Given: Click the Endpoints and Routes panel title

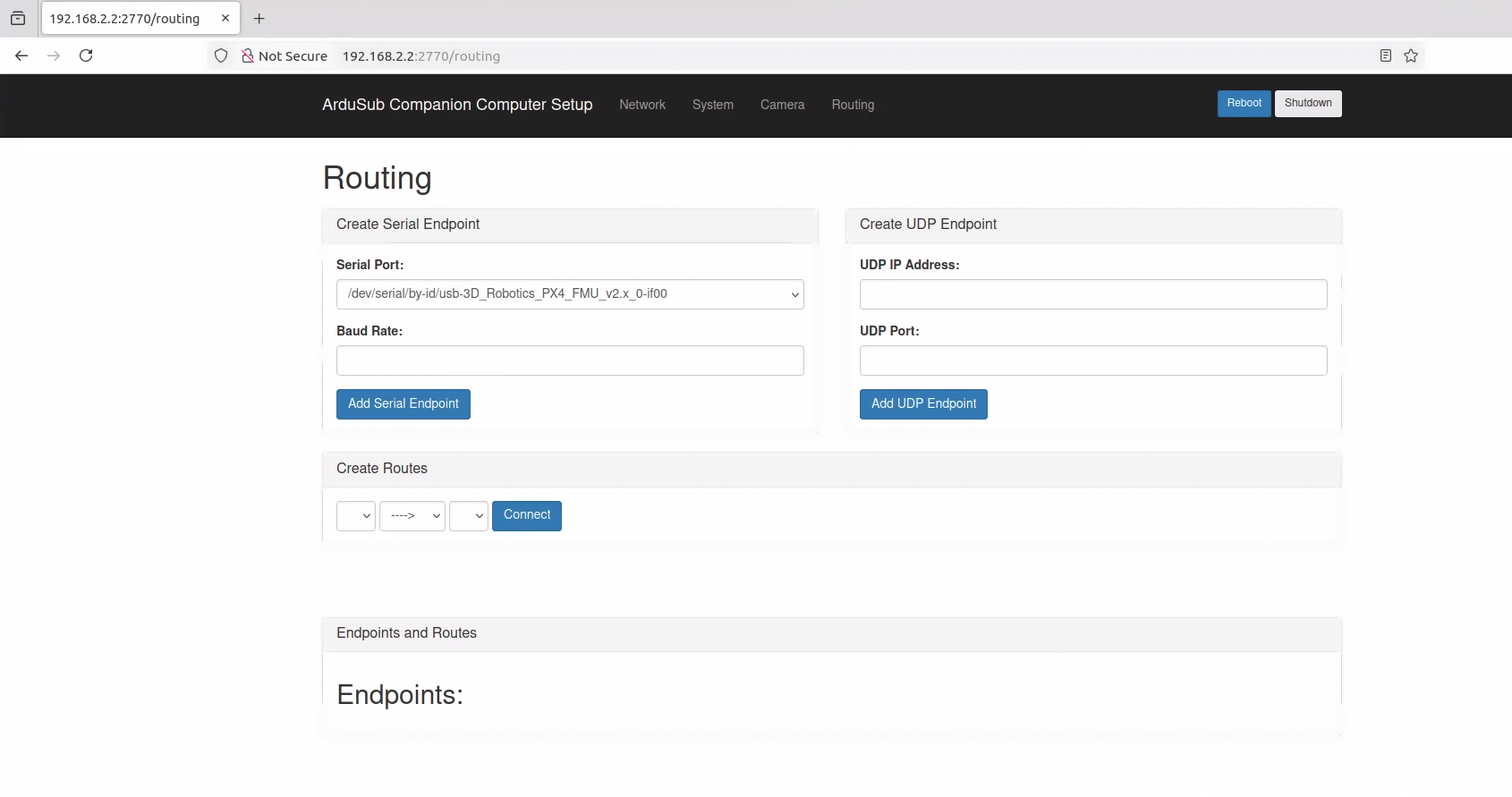Looking at the screenshot, I should point(406,633).
